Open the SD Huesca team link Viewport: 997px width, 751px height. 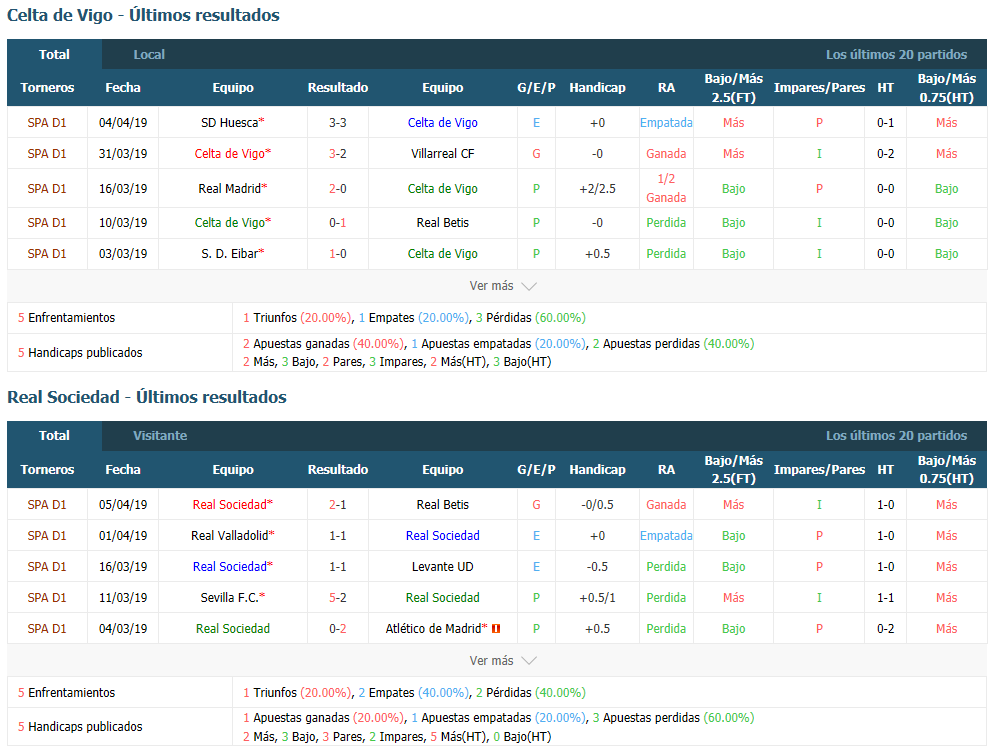(230, 123)
